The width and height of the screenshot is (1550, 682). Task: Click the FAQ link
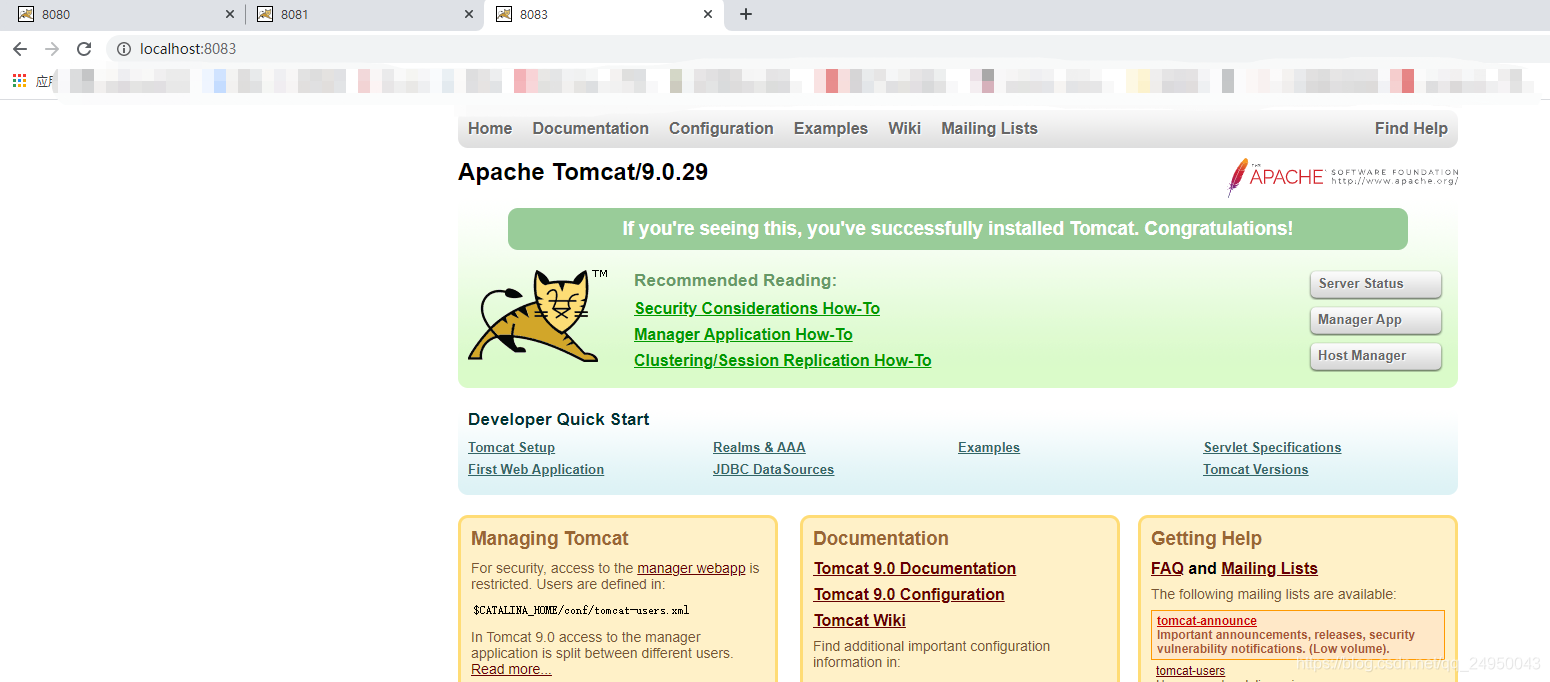click(x=1167, y=568)
